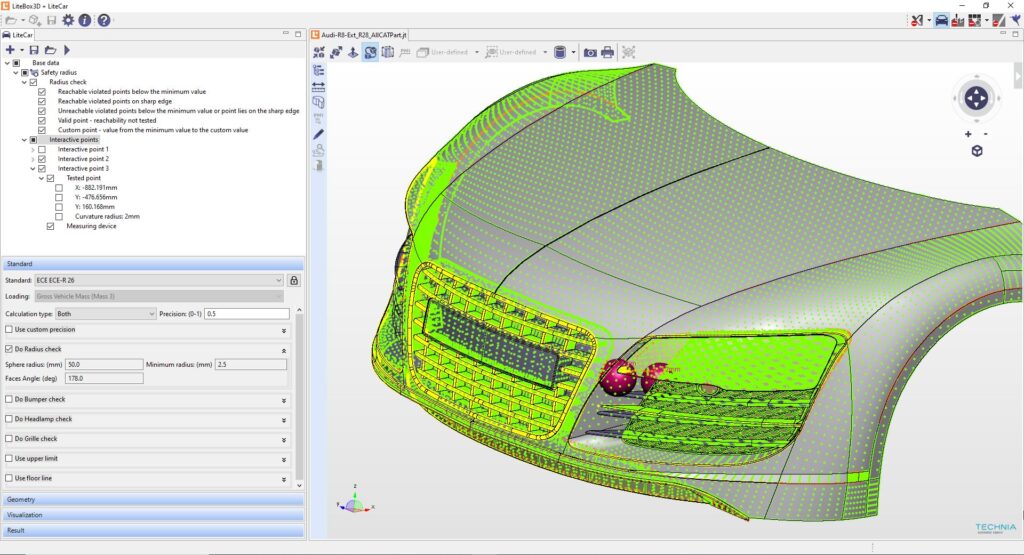Image resolution: width=1024 pixels, height=555 pixels.
Task: Click the fit-all view icon in viewer toolbar
Action: 319,52
